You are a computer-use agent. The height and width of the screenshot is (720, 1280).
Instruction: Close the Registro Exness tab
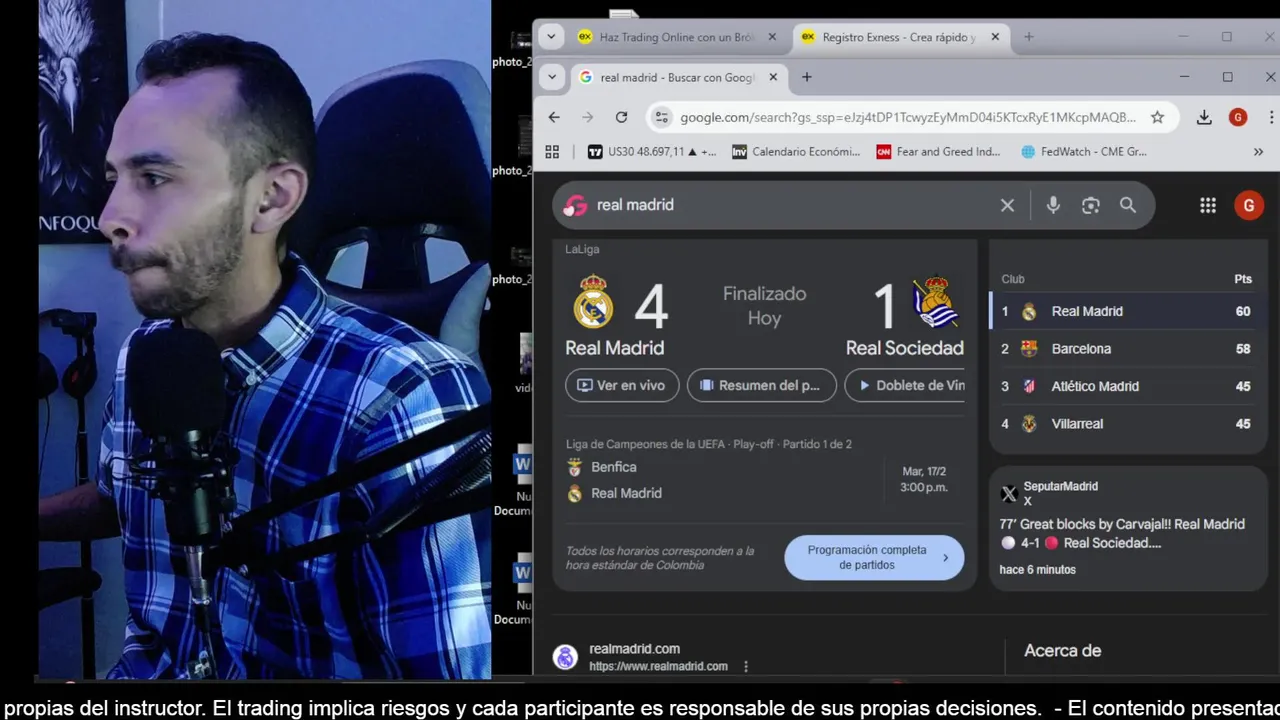pos(995,37)
